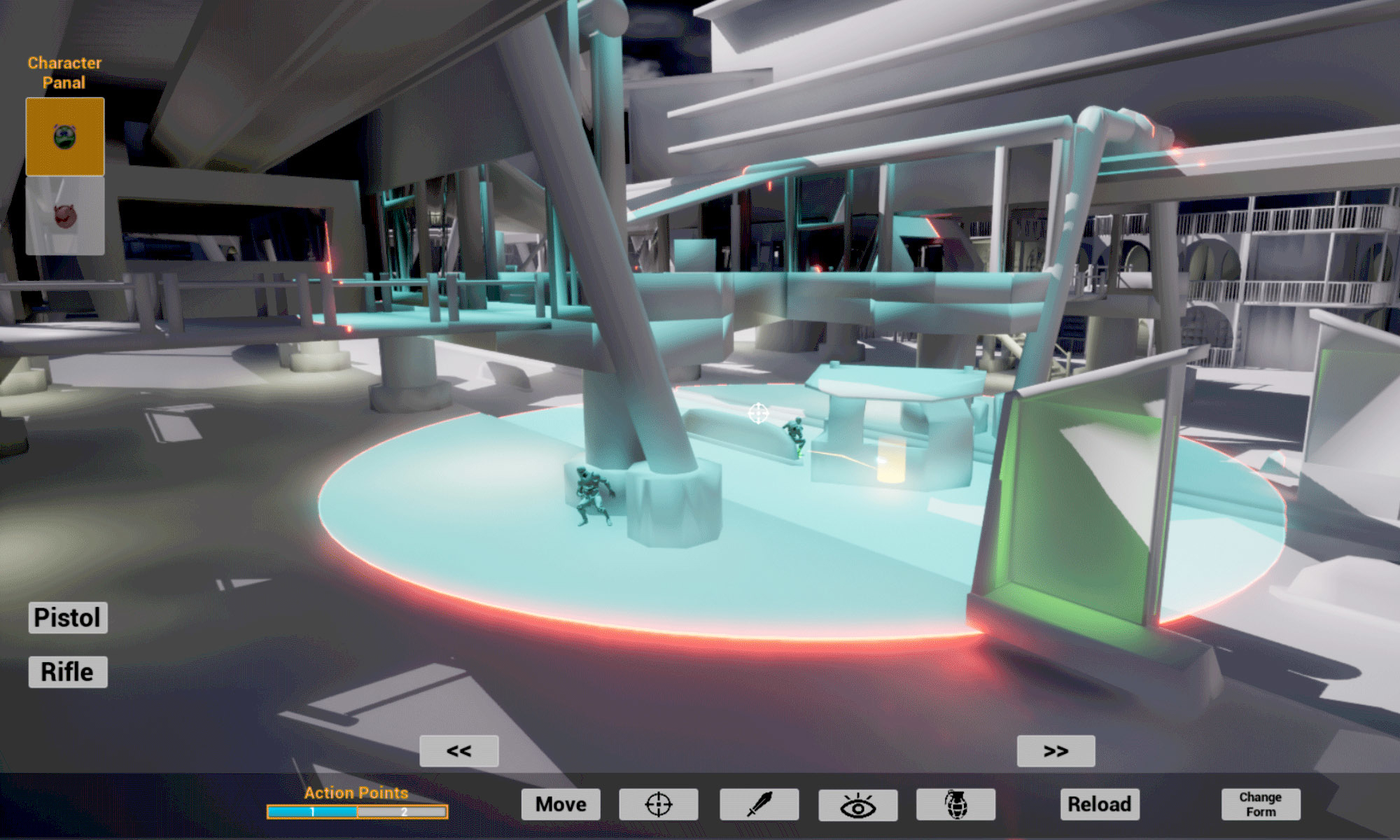
Task: Click the Reload button
Action: coord(1100,804)
